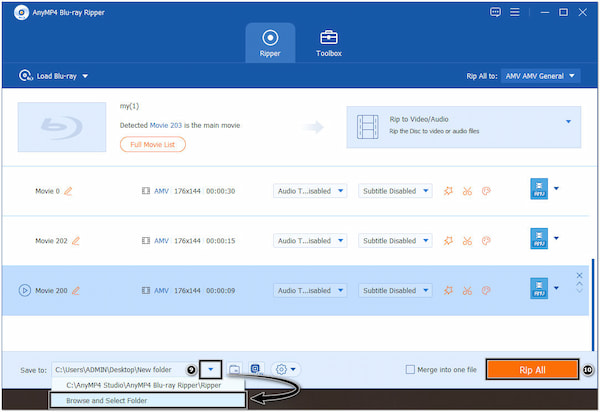
Task: Open the effects wand icon for Movie 202
Action: click(447, 240)
